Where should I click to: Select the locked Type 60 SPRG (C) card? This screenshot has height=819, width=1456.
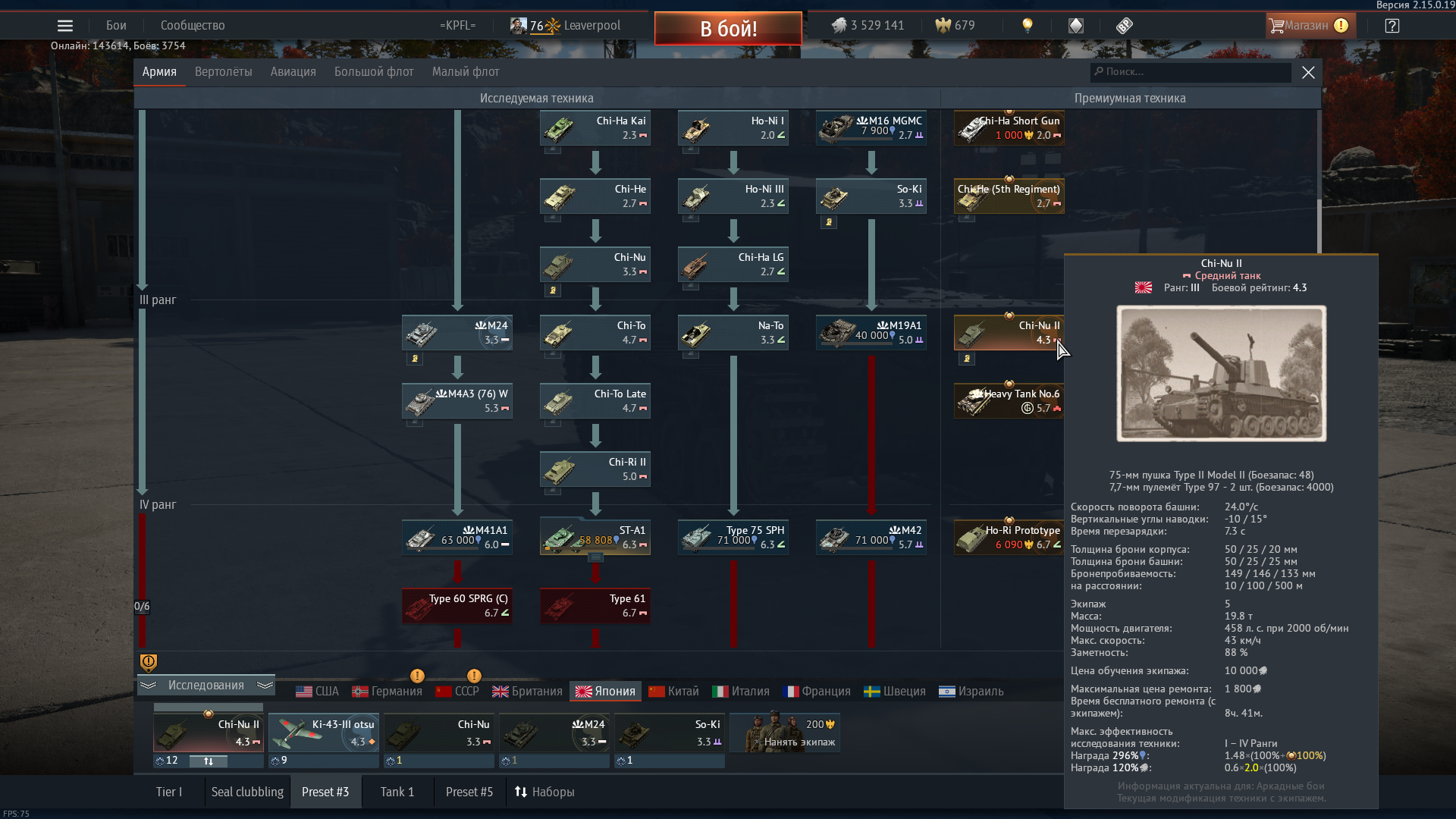pos(457,606)
